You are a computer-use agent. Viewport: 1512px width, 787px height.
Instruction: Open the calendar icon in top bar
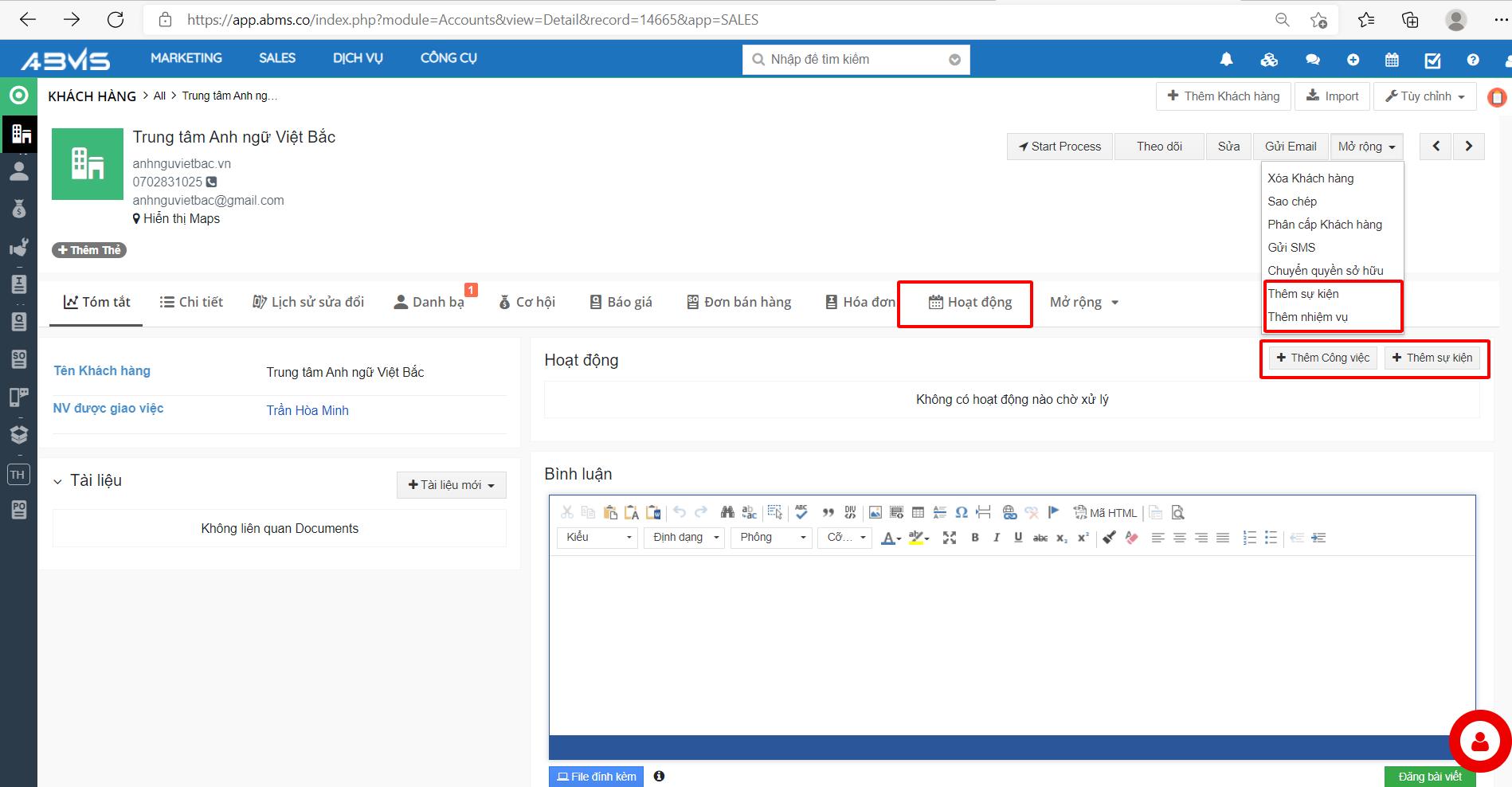[1392, 60]
